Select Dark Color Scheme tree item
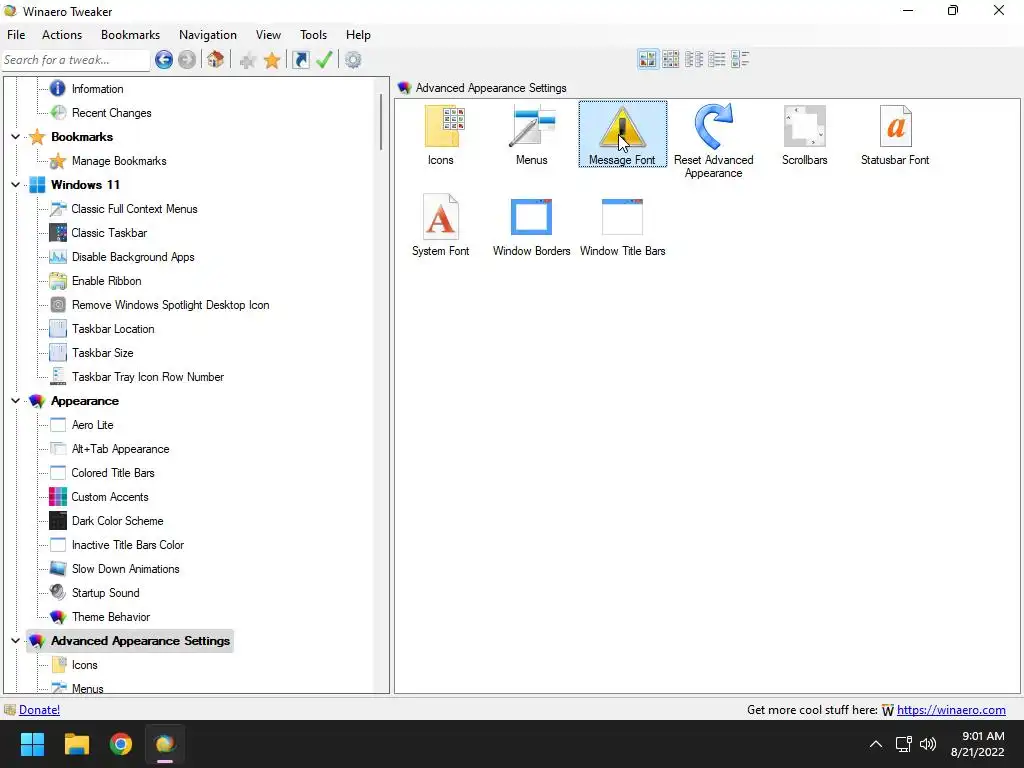 click(x=118, y=521)
